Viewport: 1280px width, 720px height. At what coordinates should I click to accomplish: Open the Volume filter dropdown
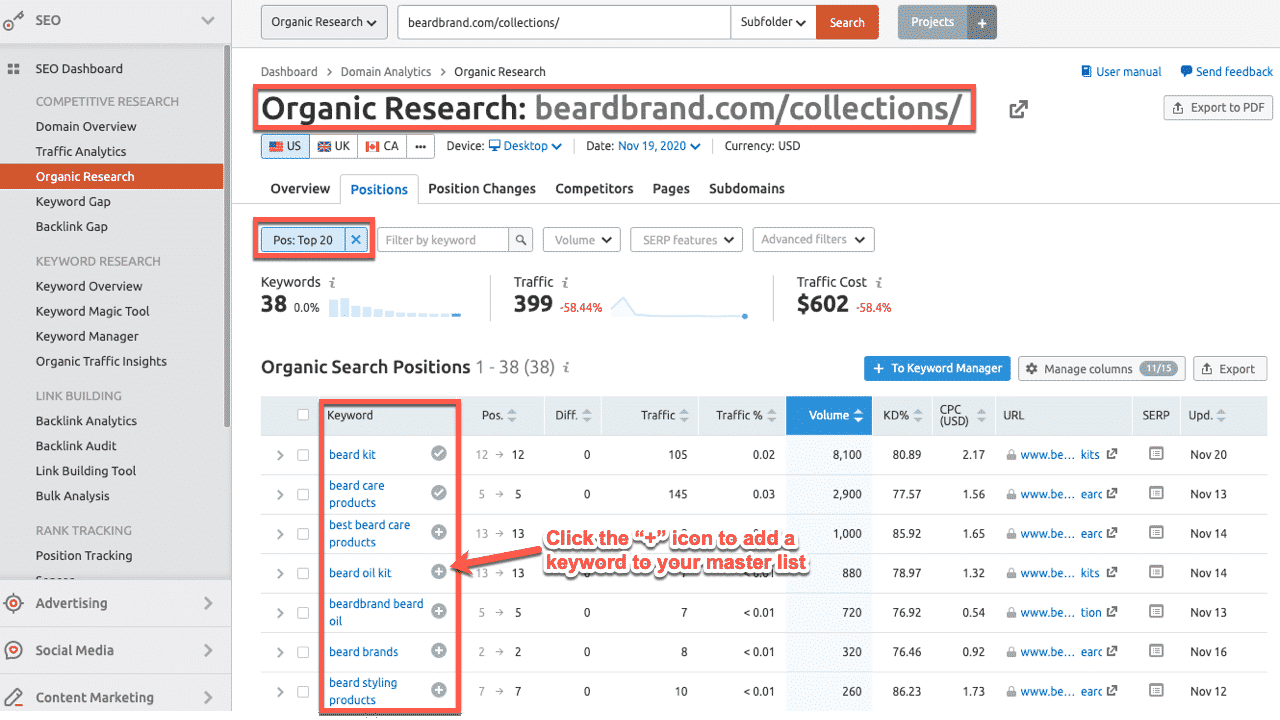click(581, 240)
